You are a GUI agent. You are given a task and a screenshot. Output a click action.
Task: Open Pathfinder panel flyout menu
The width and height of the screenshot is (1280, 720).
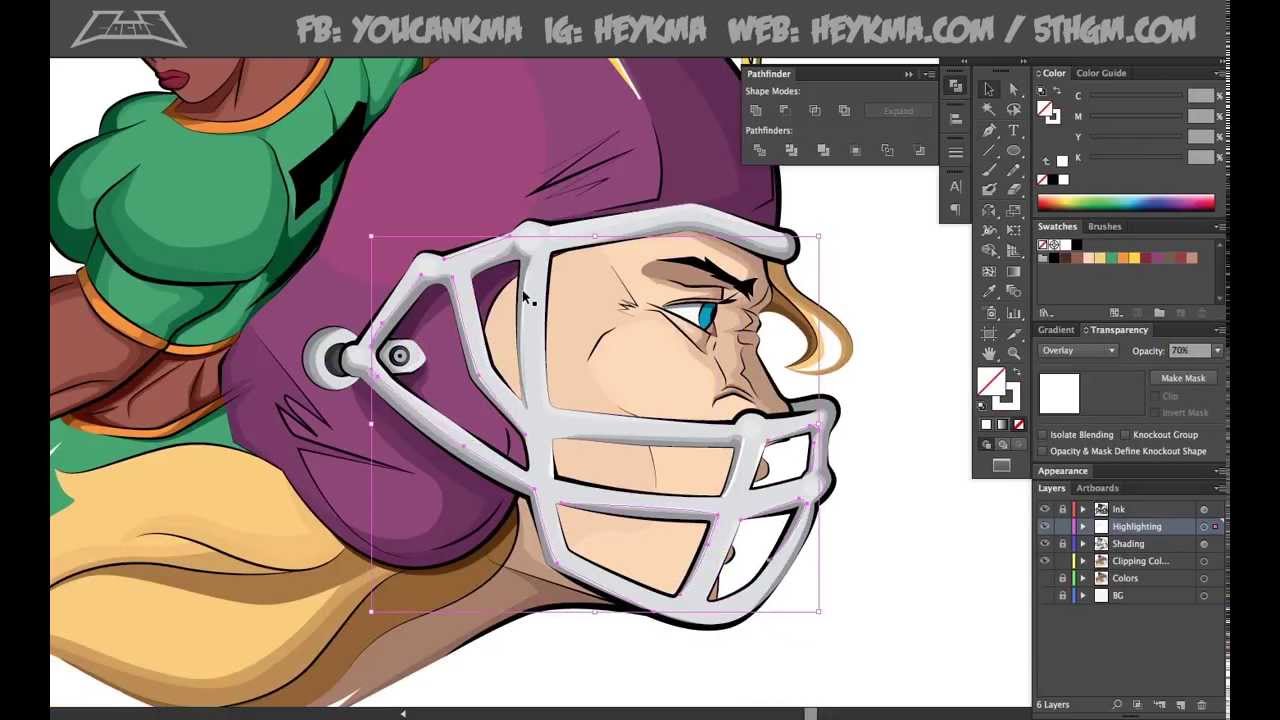point(929,74)
